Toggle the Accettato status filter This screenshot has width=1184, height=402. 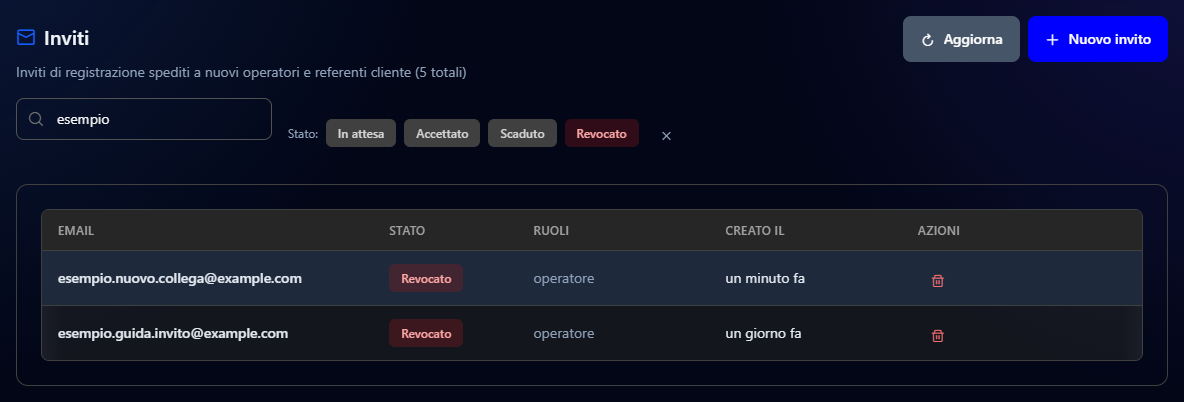point(442,133)
